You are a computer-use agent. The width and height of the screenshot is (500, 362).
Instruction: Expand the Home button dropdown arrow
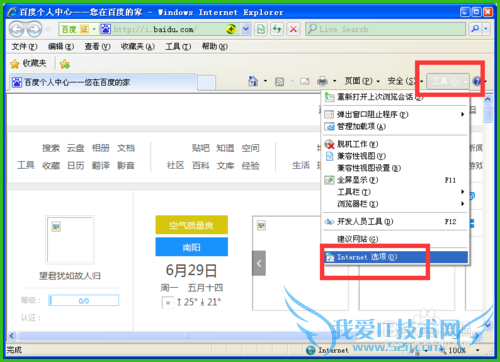[x=266, y=81]
